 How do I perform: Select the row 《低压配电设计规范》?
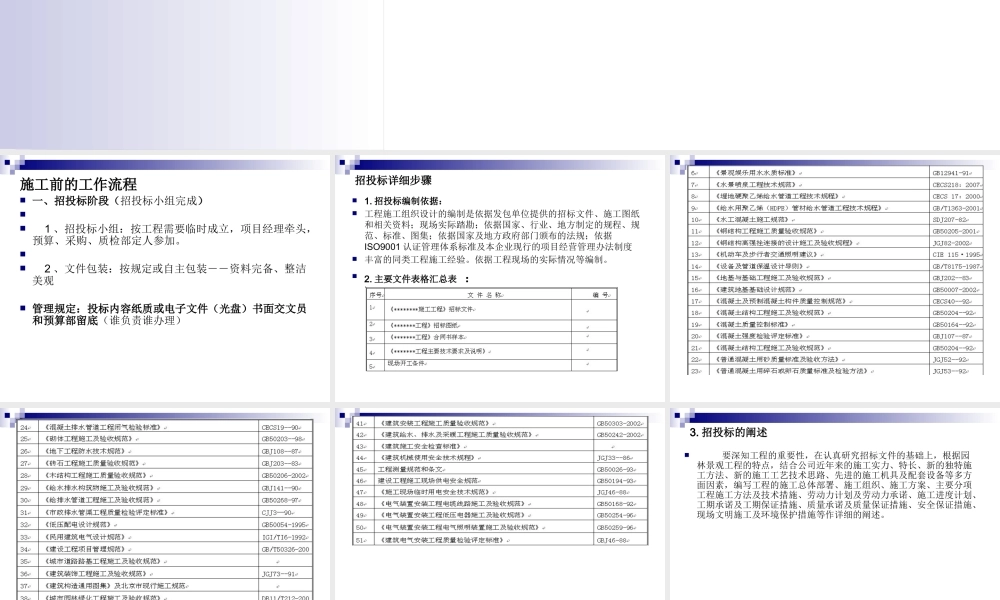(x=165, y=525)
